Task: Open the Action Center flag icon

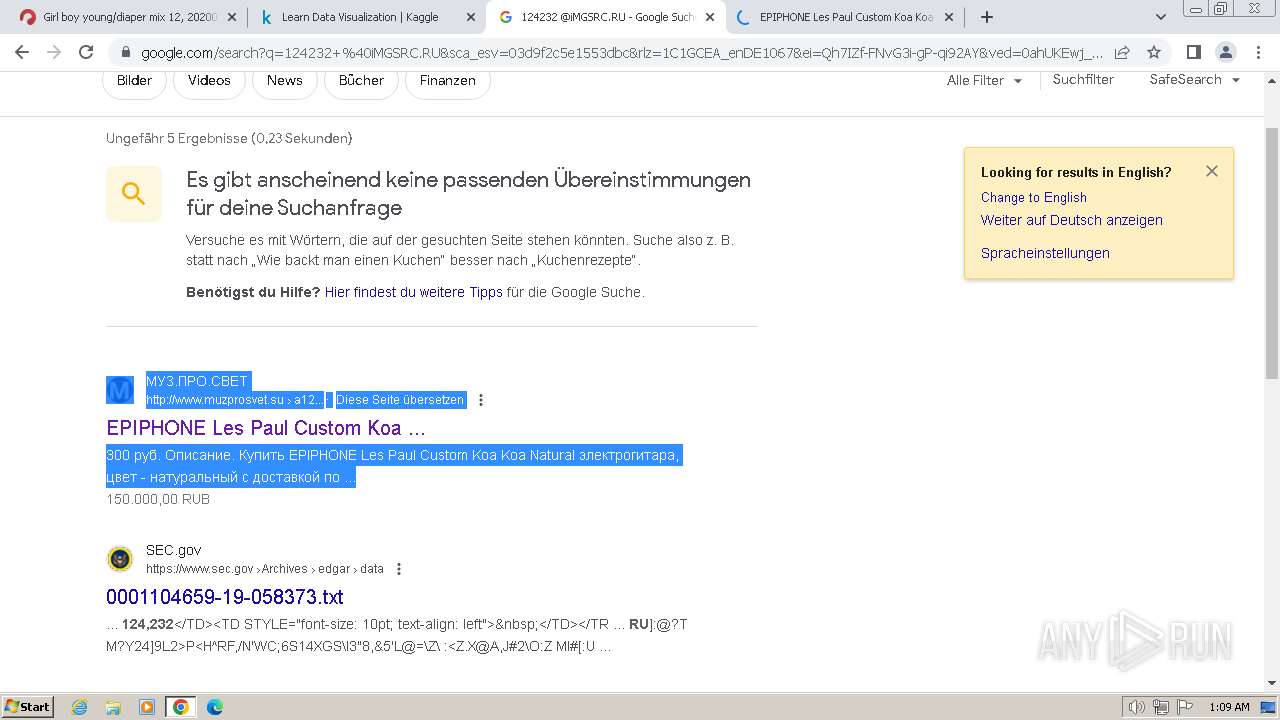Action: click(x=1185, y=707)
